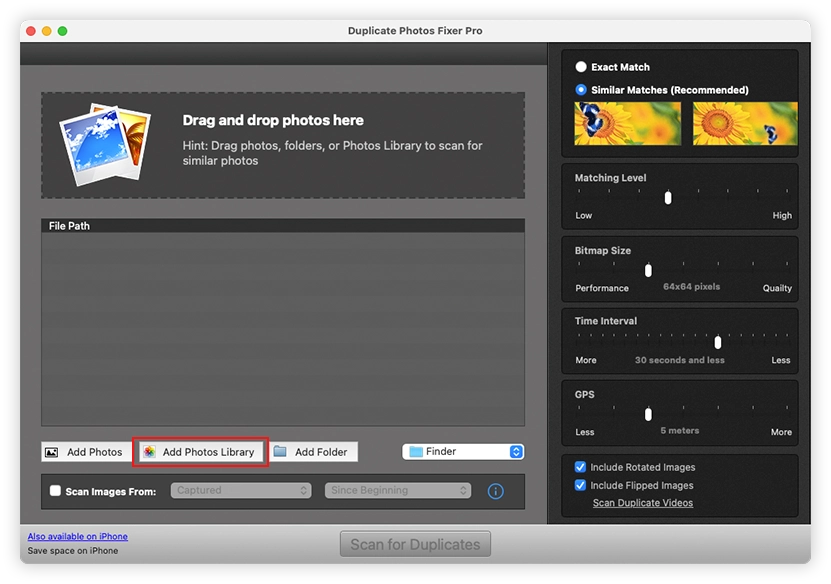Image resolution: width=831 pixels, height=584 pixels.
Task: Click the Photos app flower icon
Action: [149, 452]
